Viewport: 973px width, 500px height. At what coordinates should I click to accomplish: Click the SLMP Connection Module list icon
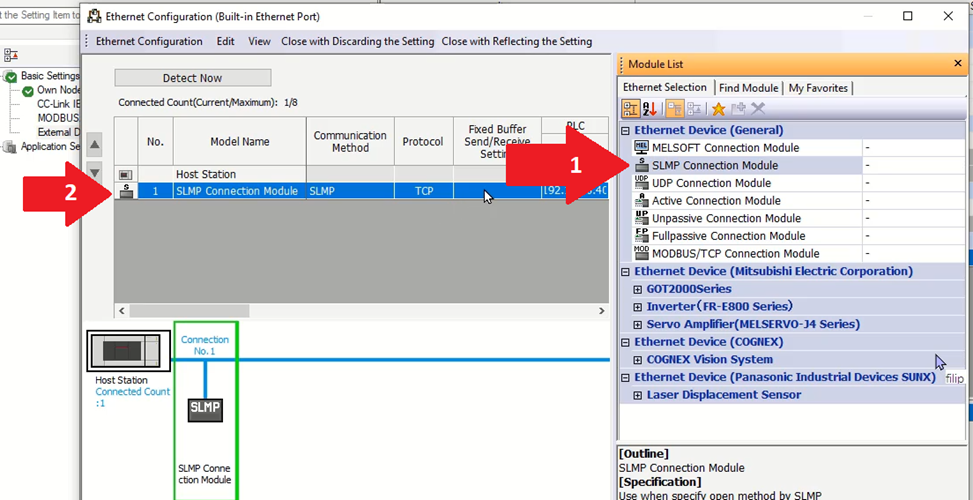[641, 165]
